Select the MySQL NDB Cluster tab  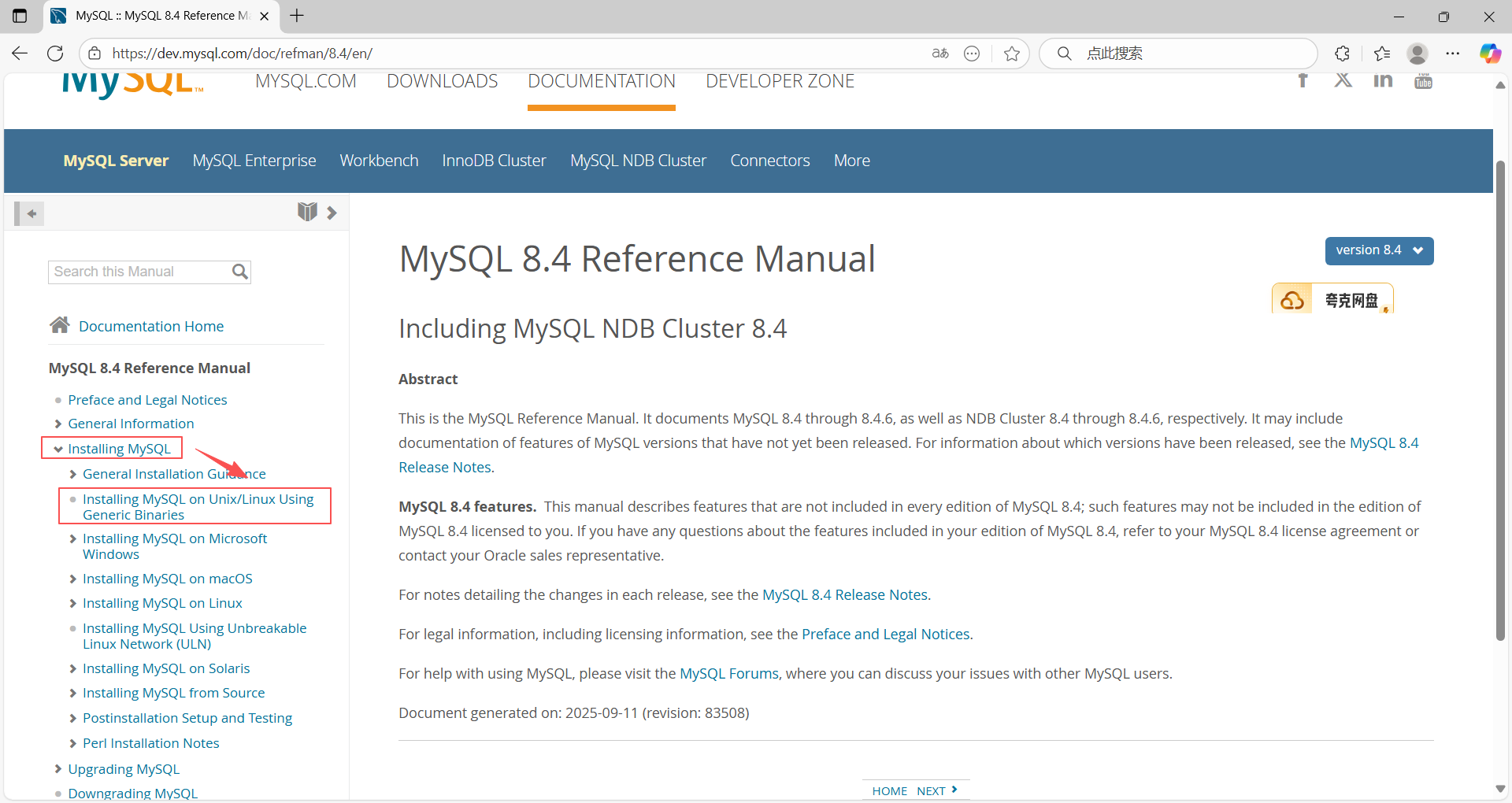[x=638, y=161]
